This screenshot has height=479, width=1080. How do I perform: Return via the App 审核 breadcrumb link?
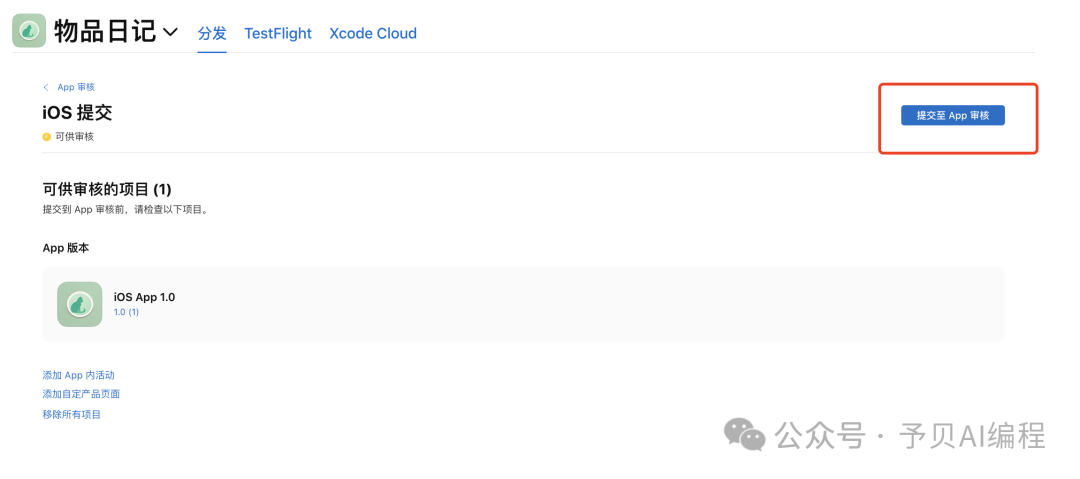pyautogui.click(x=76, y=88)
